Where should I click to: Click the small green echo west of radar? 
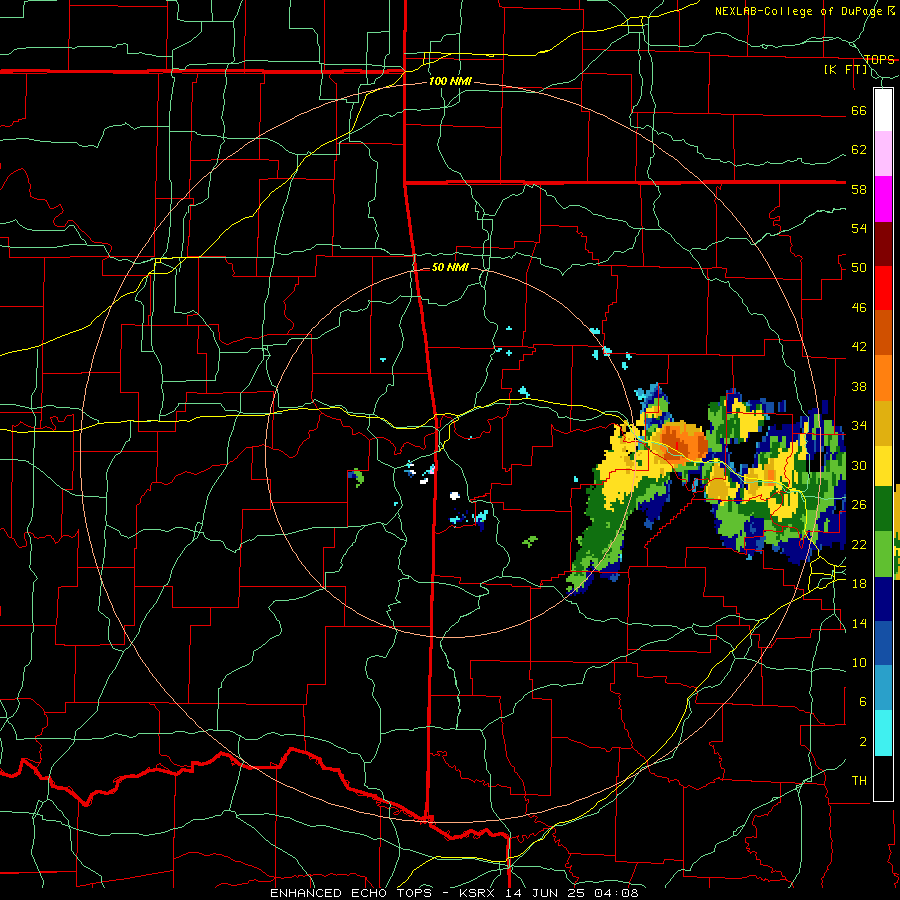(357, 477)
